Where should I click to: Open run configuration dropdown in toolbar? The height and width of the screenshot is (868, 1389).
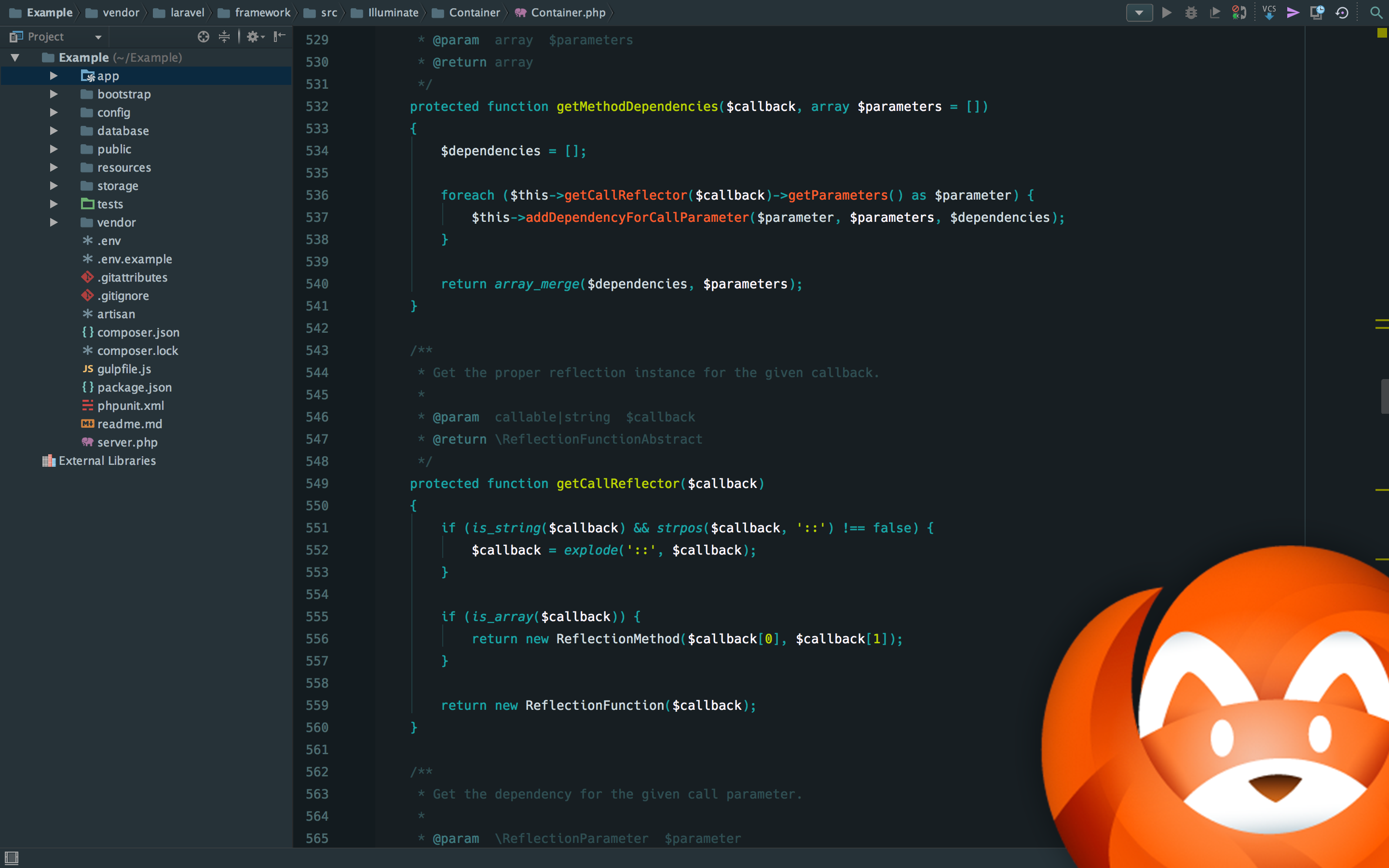[1139, 13]
